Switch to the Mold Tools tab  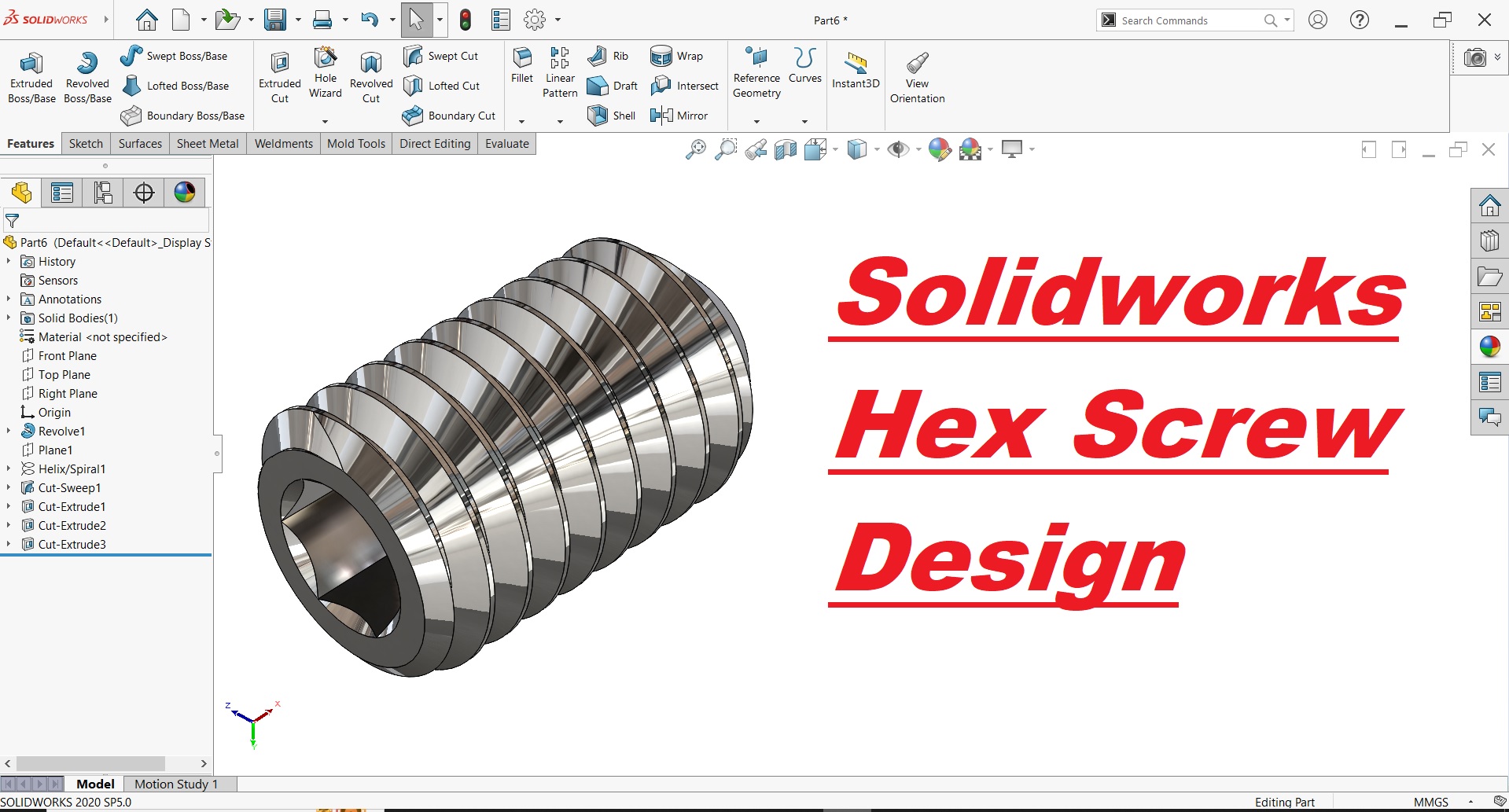tap(356, 144)
